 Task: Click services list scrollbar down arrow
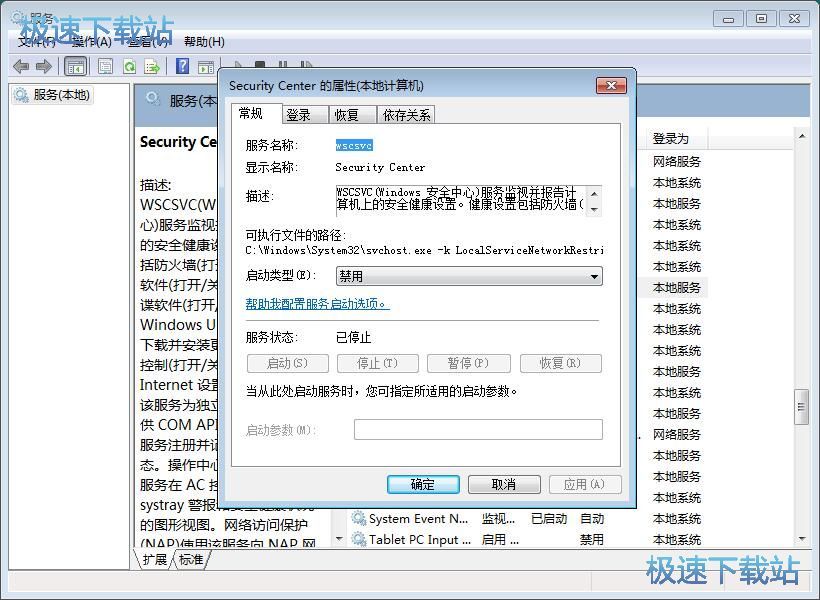801,539
